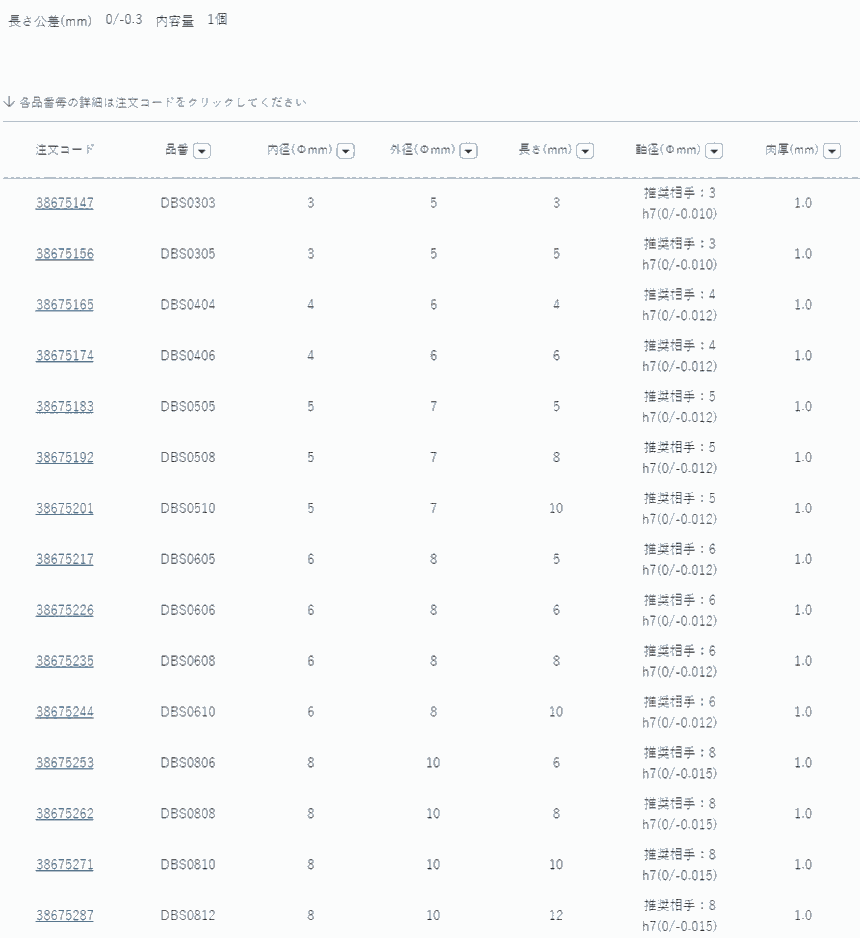The height and width of the screenshot is (938, 860).
Task: Click order code 38675271 link
Action: (x=65, y=865)
